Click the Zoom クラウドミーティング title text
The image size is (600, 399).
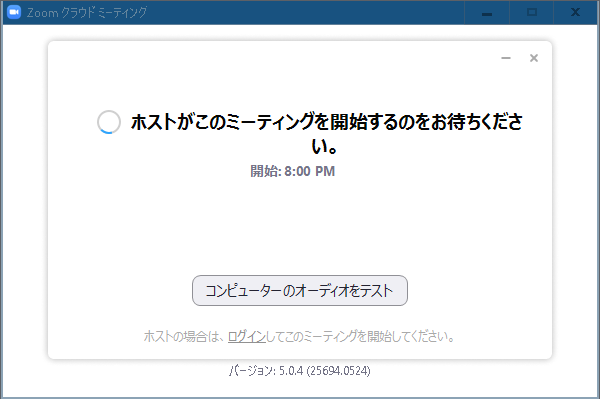pos(87,13)
